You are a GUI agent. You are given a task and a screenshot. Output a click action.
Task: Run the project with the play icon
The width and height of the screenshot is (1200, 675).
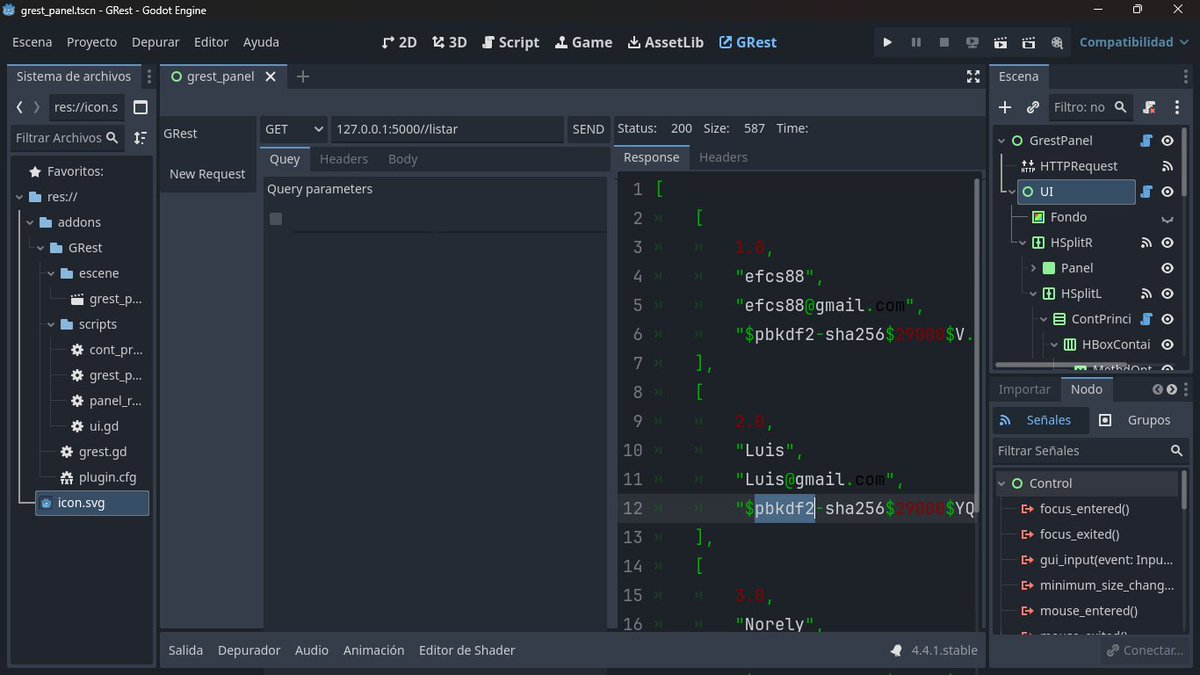coord(887,42)
